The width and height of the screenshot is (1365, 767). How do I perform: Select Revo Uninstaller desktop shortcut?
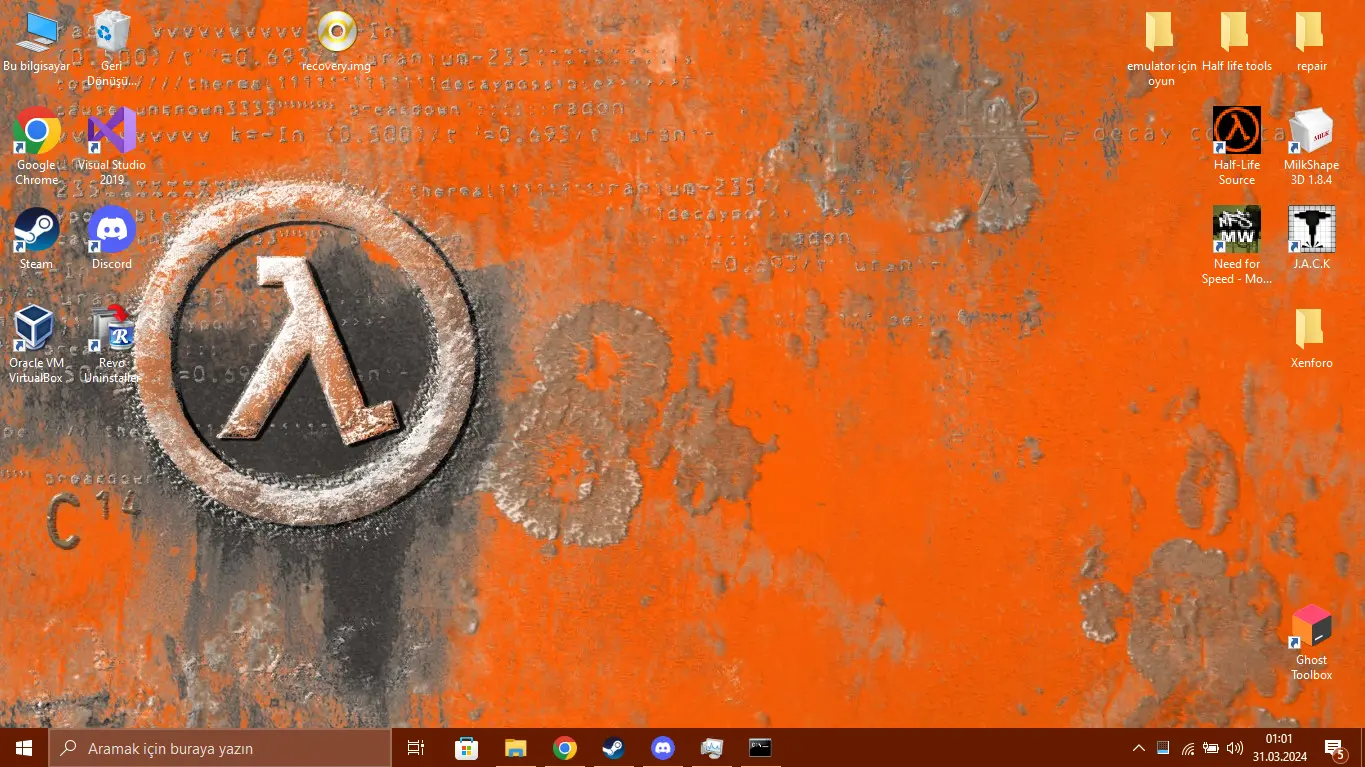112,345
